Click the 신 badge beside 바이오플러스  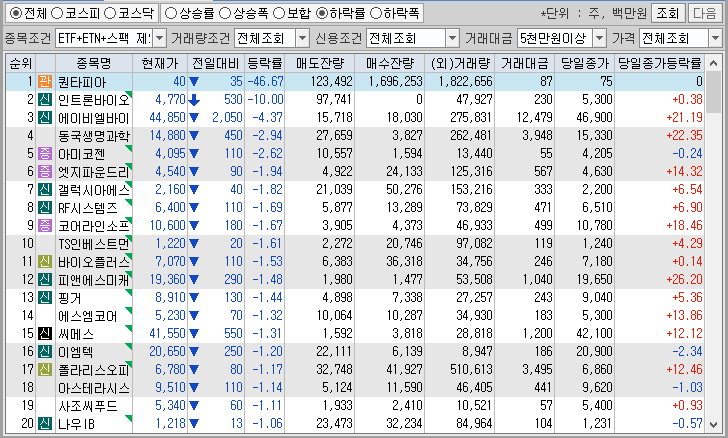tap(45, 261)
